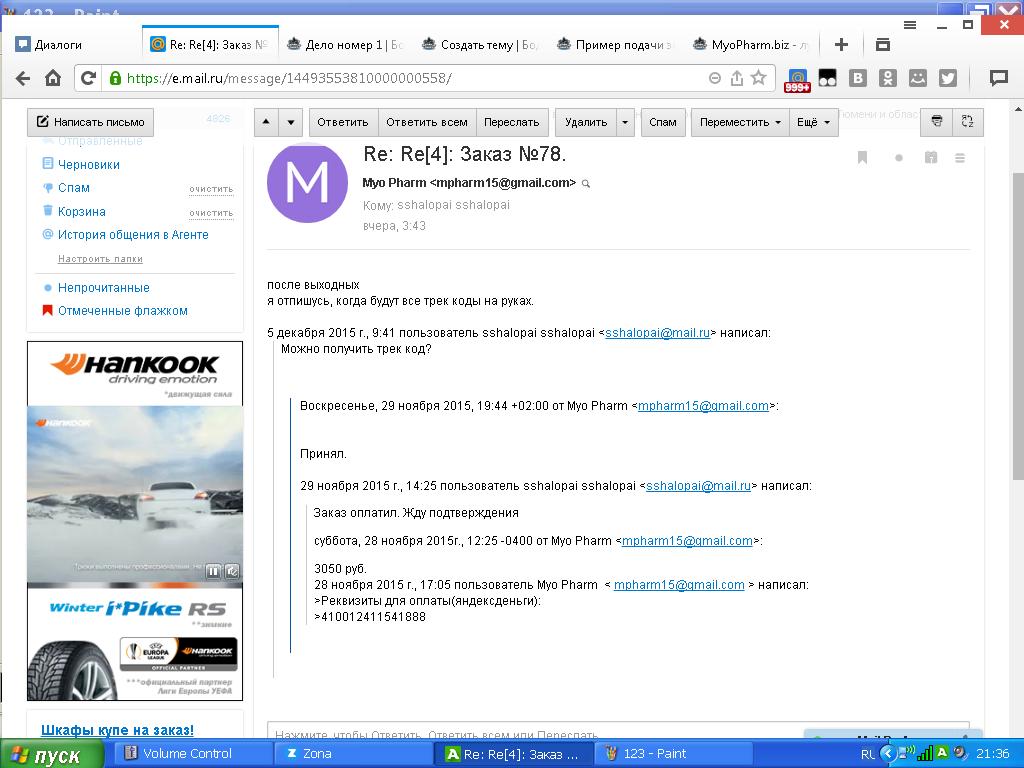Viewport: 1024px width, 768px height.
Task: Expand the arrow next to Удалить
Action: coord(625,122)
